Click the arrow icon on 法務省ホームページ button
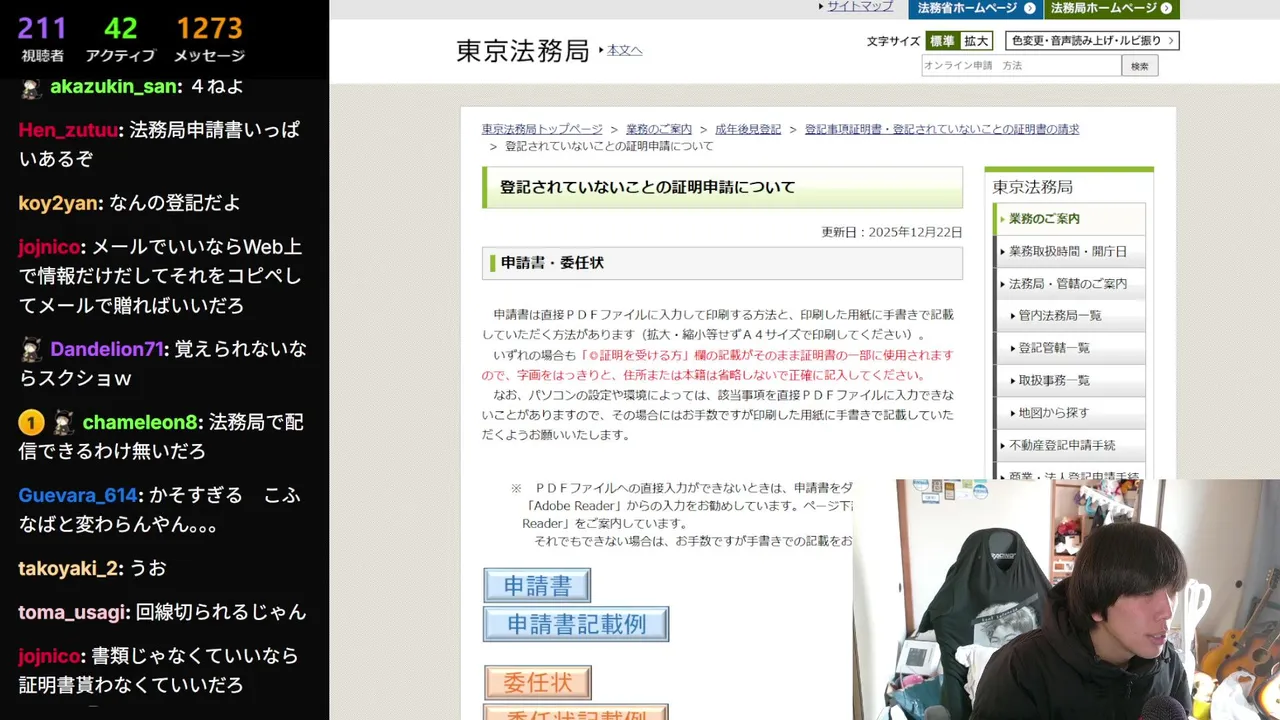Image resolution: width=1280 pixels, height=720 pixels. pos(1030,8)
